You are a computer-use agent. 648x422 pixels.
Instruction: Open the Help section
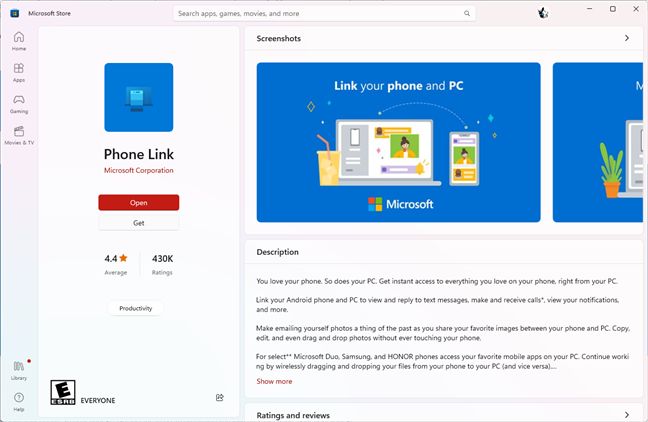coord(19,402)
